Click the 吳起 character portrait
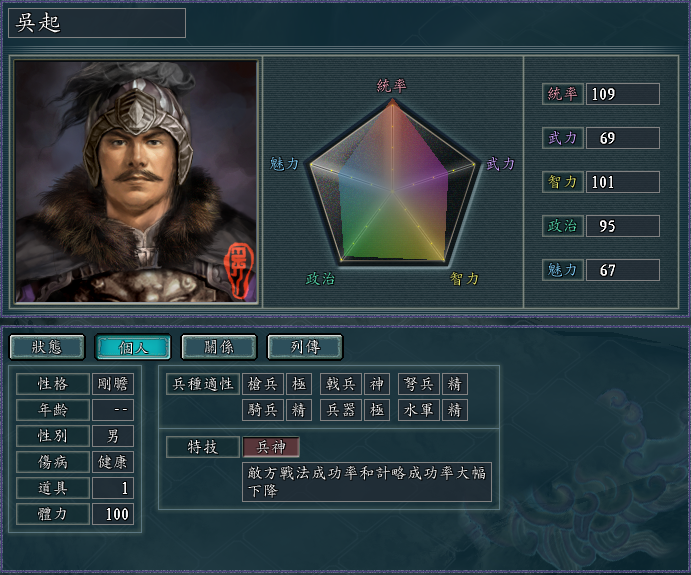The width and height of the screenshot is (691, 575). 136,182
